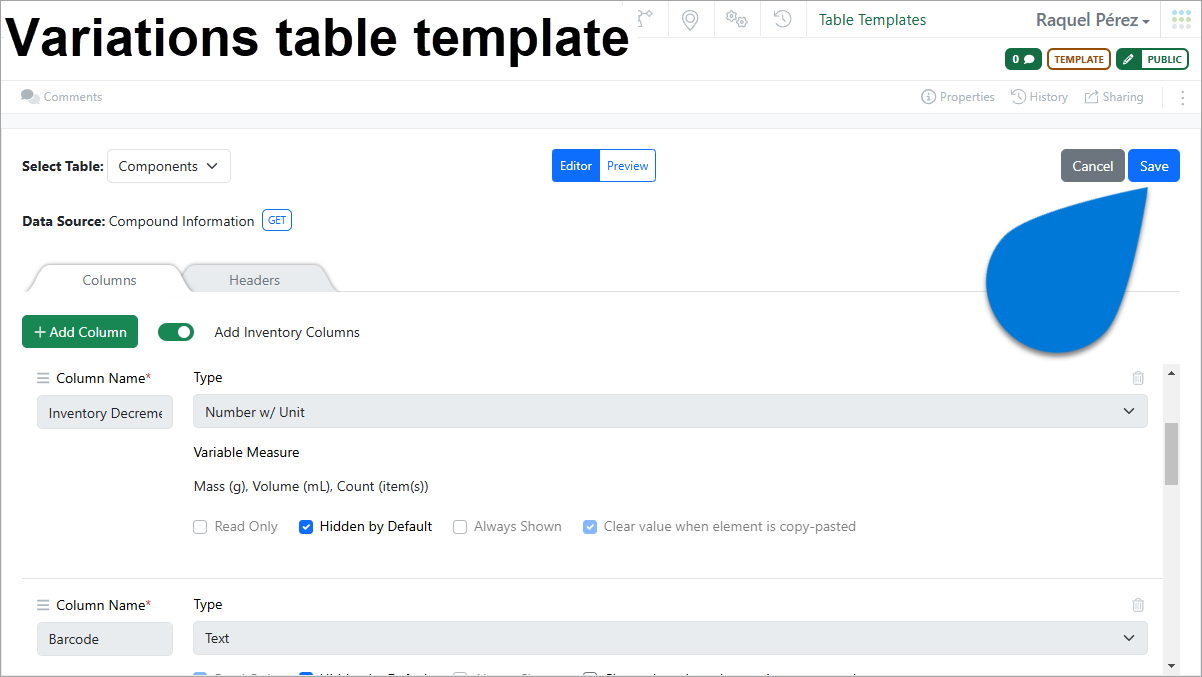This screenshot has height=677, width=1202.
Task: Click inside the Barcode column name field
Action: (104, 638)
